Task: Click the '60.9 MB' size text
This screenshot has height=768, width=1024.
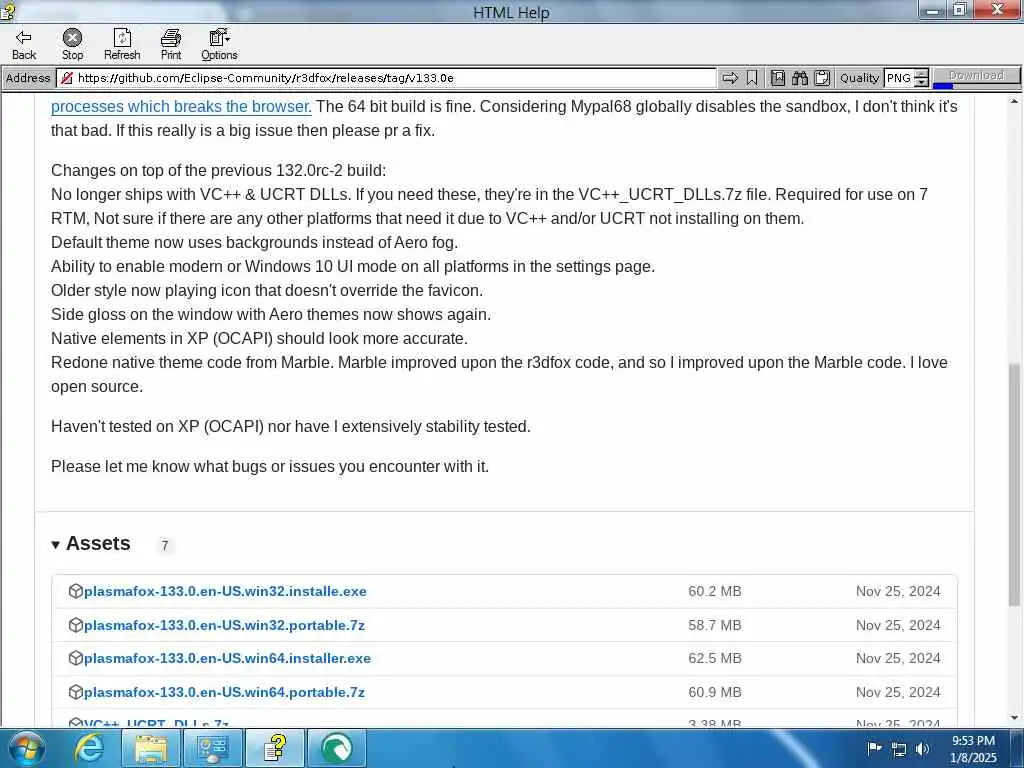Action: (714, 692)
